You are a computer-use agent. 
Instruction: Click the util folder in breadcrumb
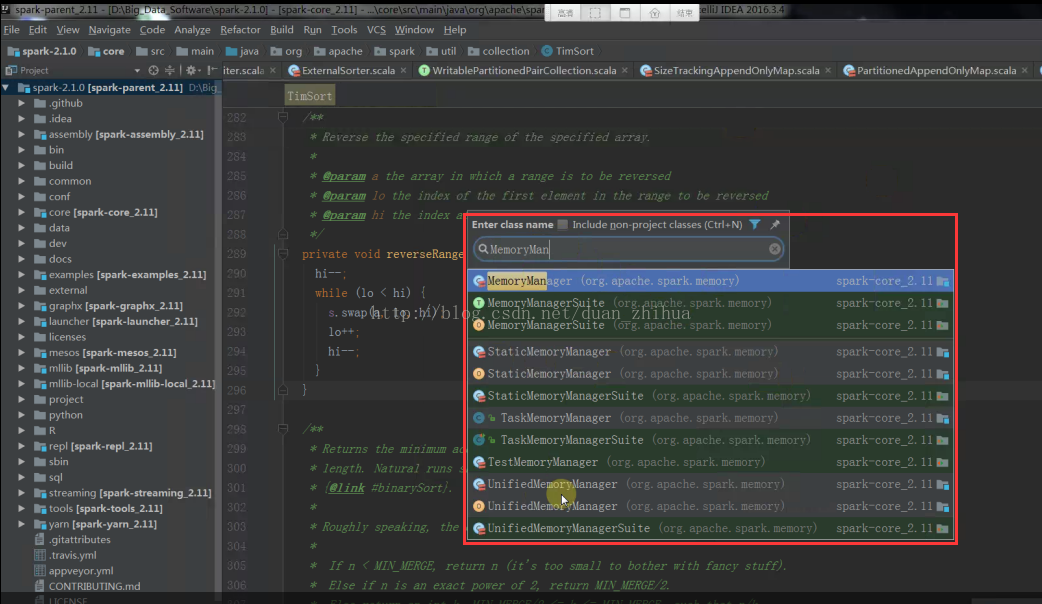[441, 51]
